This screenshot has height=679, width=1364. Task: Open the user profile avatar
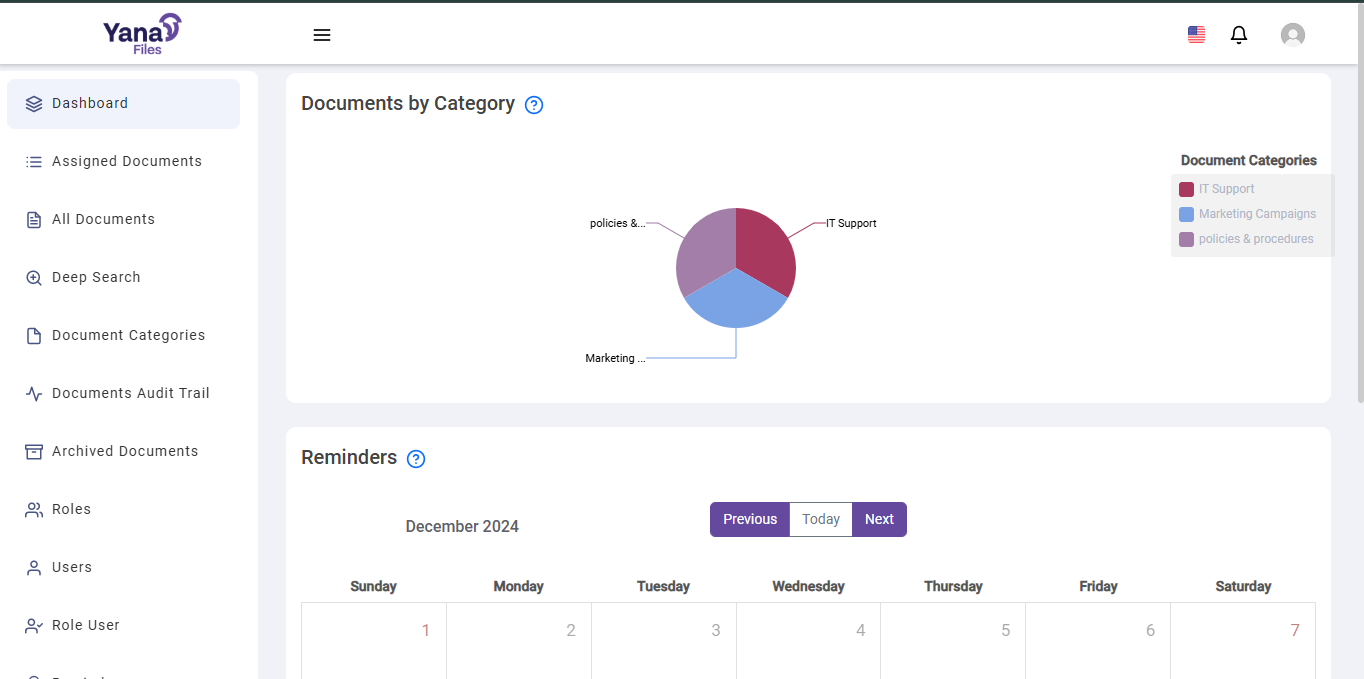(1292, 35)
